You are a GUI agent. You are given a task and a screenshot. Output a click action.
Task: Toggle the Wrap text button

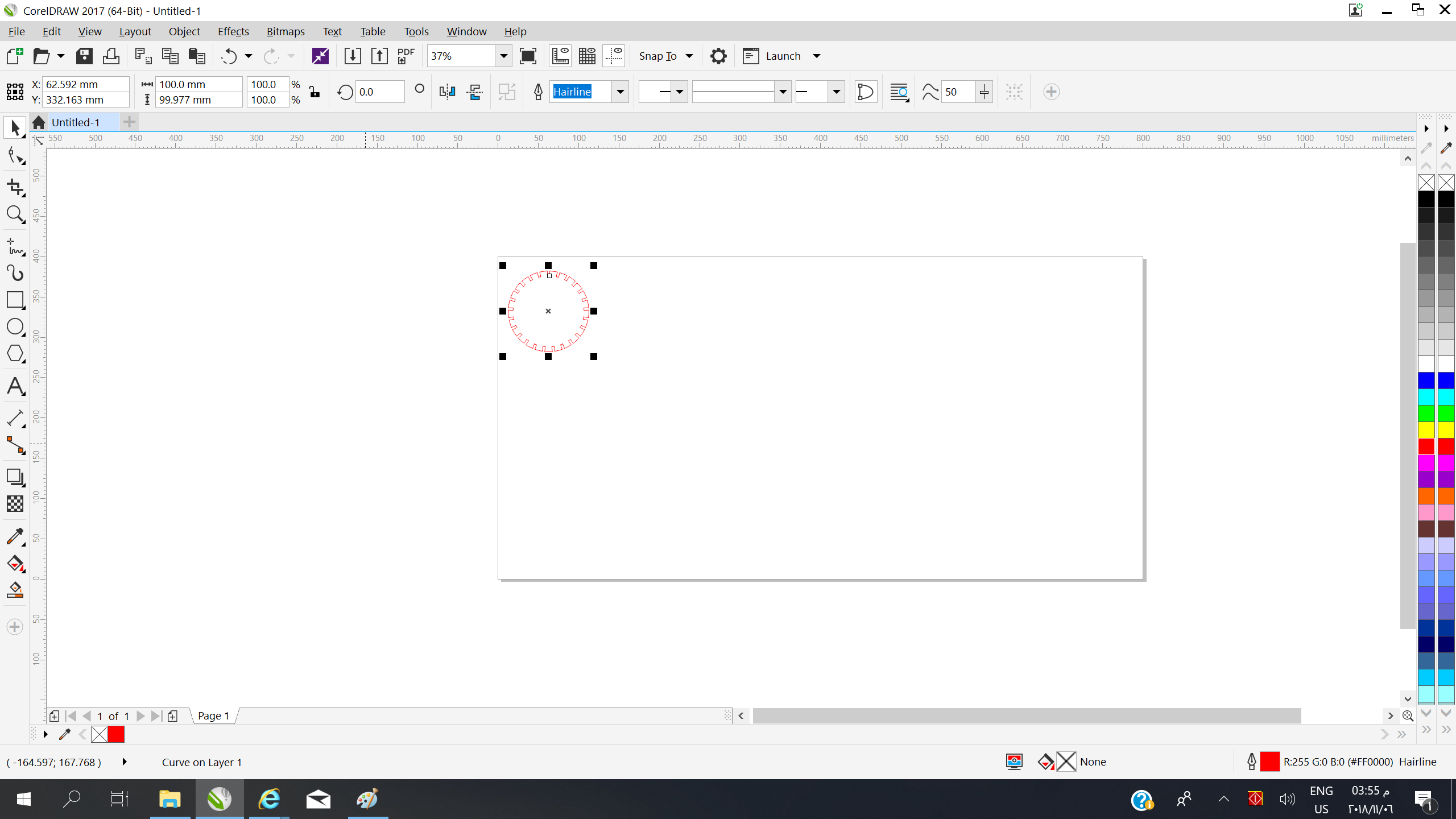tap(899, 92)
